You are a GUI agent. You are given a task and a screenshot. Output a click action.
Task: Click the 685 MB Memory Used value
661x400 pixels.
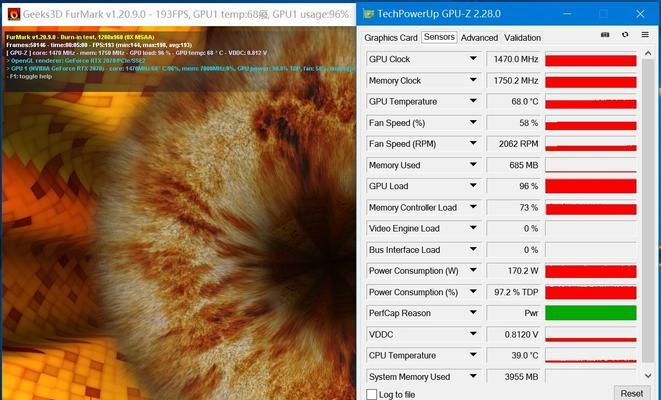(513, 165)
